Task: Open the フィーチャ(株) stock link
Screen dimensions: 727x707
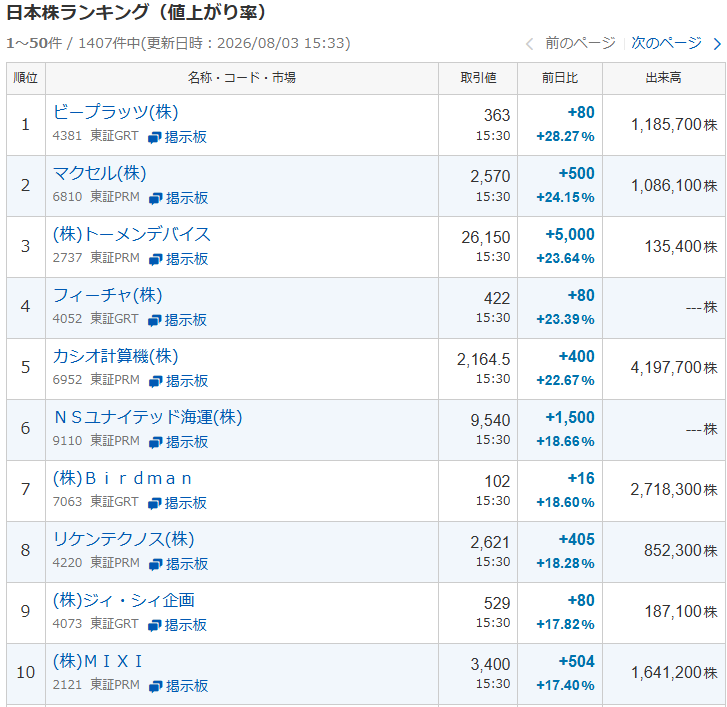Action: [108, 295]
